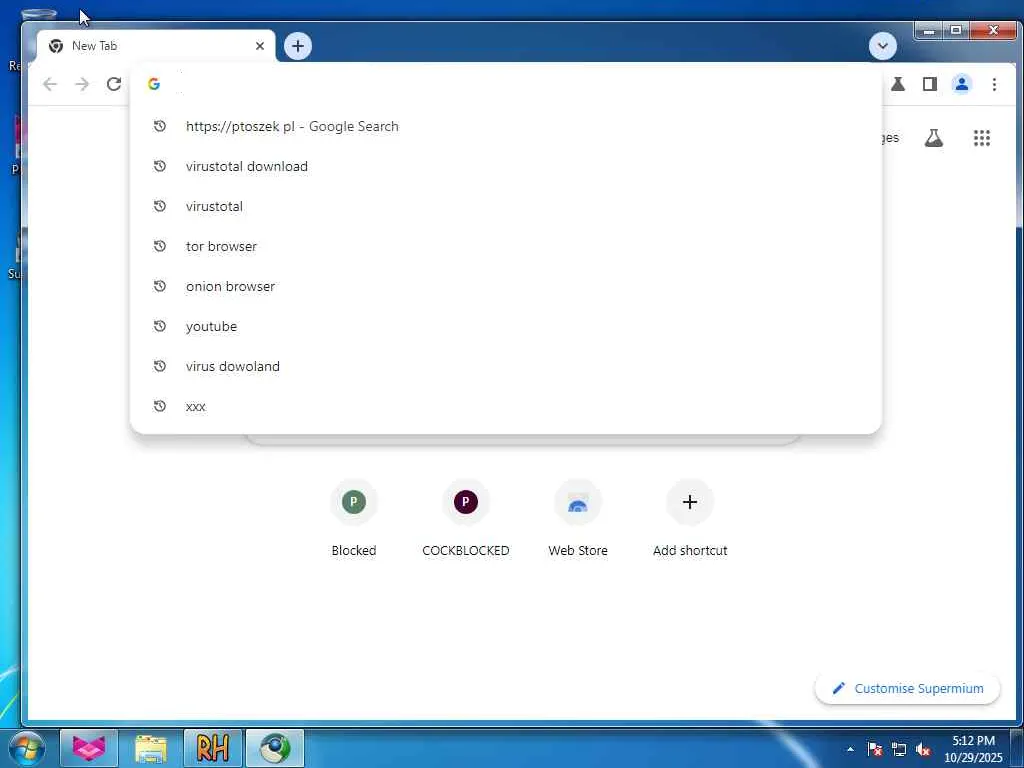The image size is (1024, 768).
Task: Open the Web Store shortcut
Action: tap(578, 519)
